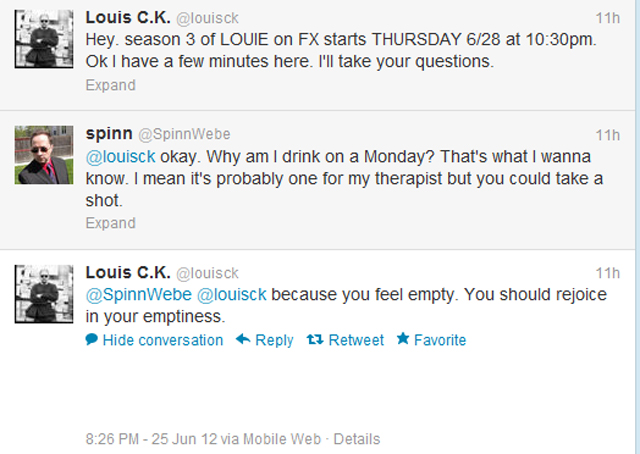This screenshot has height=454, width=640.
Task: Open the Louis C.K. name in first tweet
Action: (x=127, y=18)
